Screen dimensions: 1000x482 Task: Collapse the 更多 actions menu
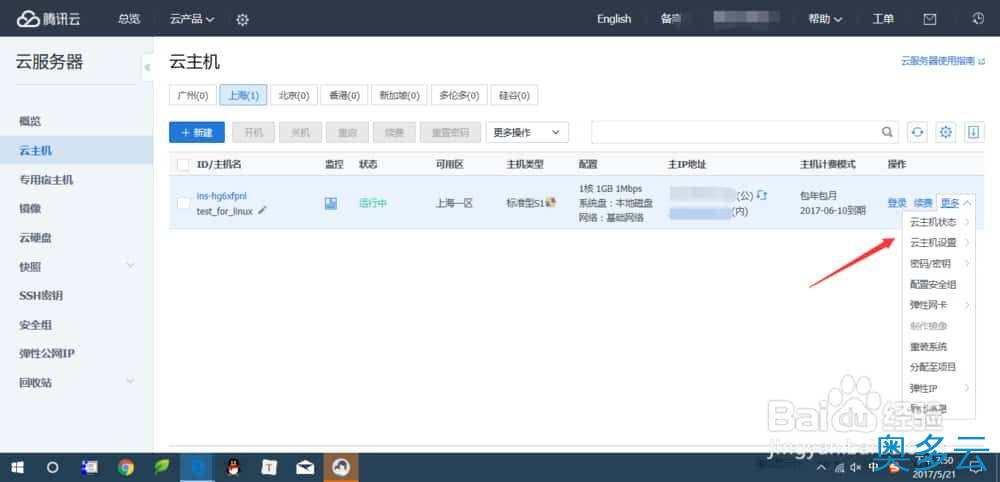tap(956, 203)
